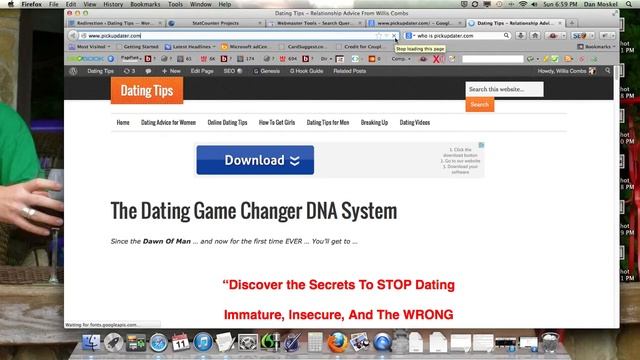640x360 pixels.
Task: Open QuickTime Player in the dock
Action: 382,342
